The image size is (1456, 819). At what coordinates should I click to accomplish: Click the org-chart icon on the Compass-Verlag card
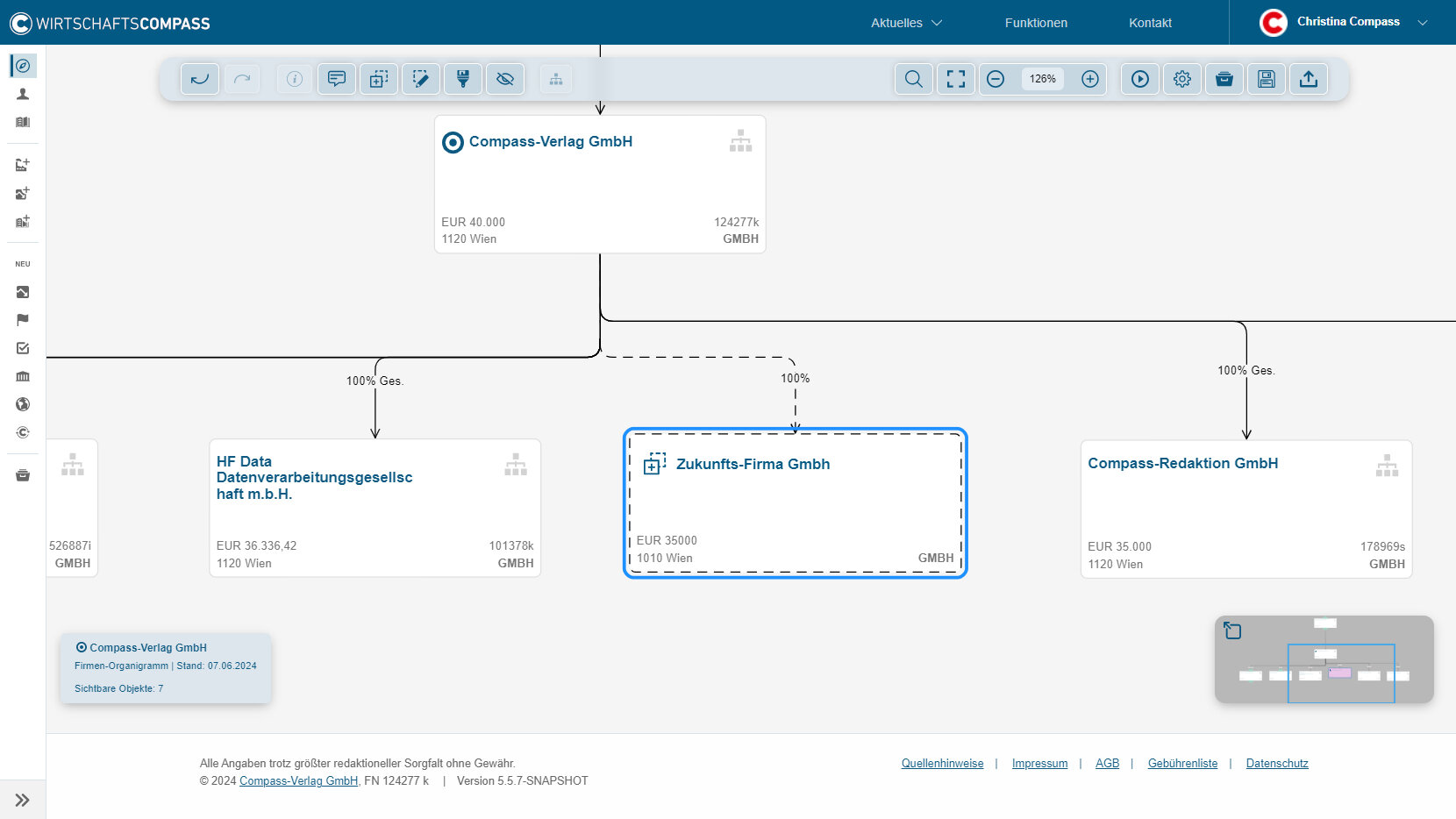(x=741, y=141)
